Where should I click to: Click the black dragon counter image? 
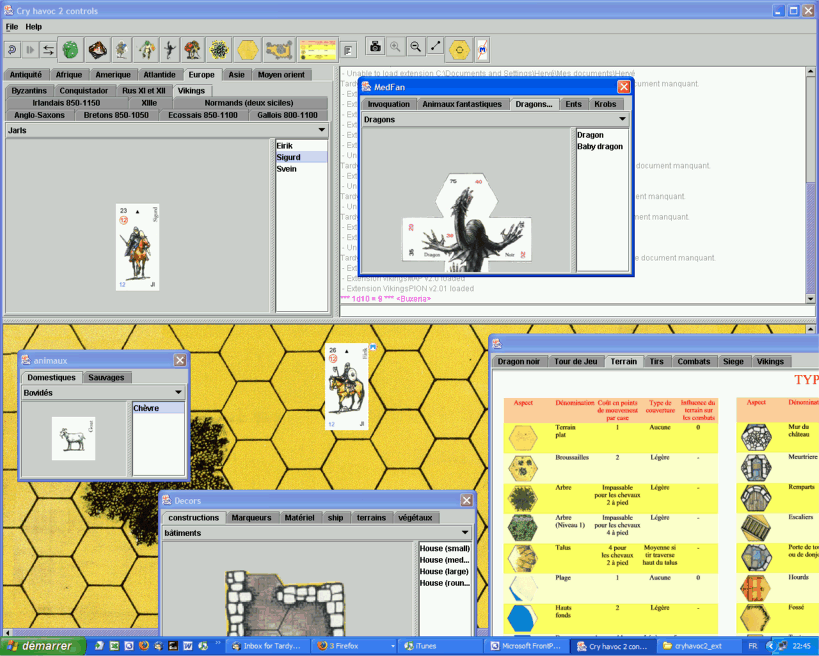coord(466,223)
